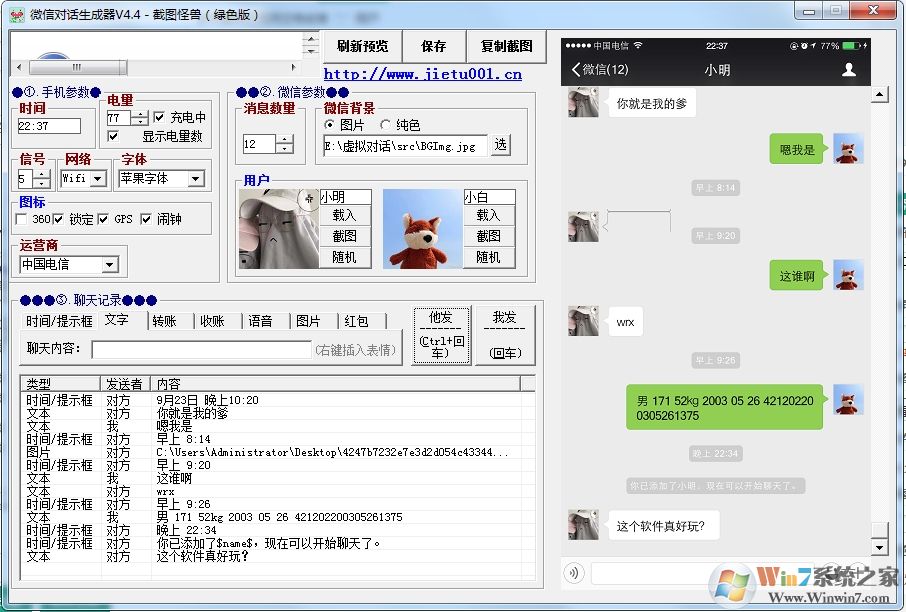The width and height of the screenshot is (906, 612).
Task: Expand the 运营商 carrier dropdown 中国电信
Action: (x=110, y=264)
